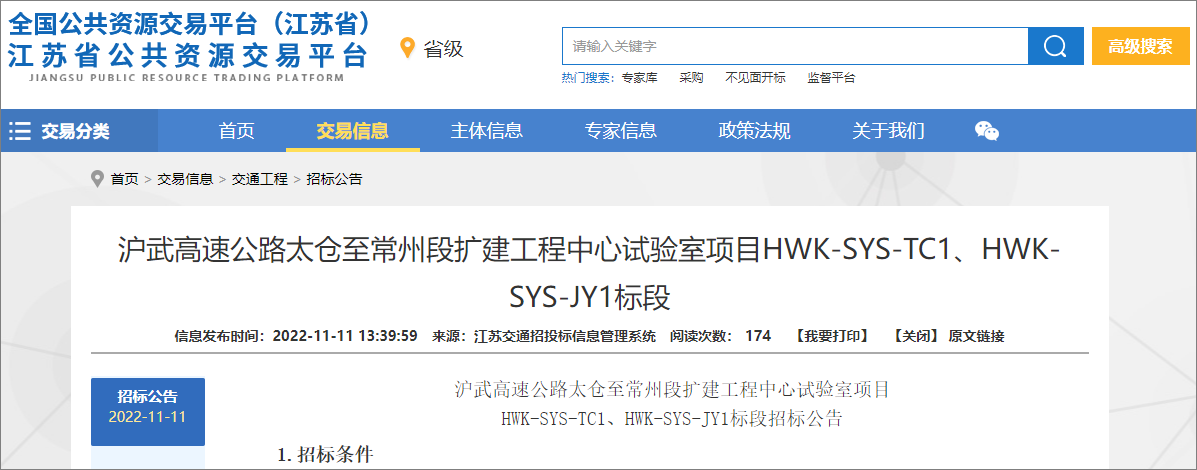The image size is (1197, 470).
Task: Go to the 首页 navigation tab
Action: pyautogui.click(x=237, y=131)
